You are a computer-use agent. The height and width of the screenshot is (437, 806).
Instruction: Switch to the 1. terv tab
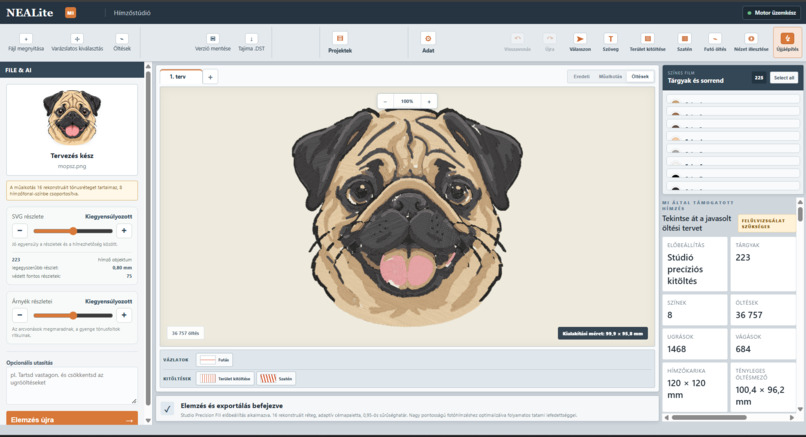point(179,77)
